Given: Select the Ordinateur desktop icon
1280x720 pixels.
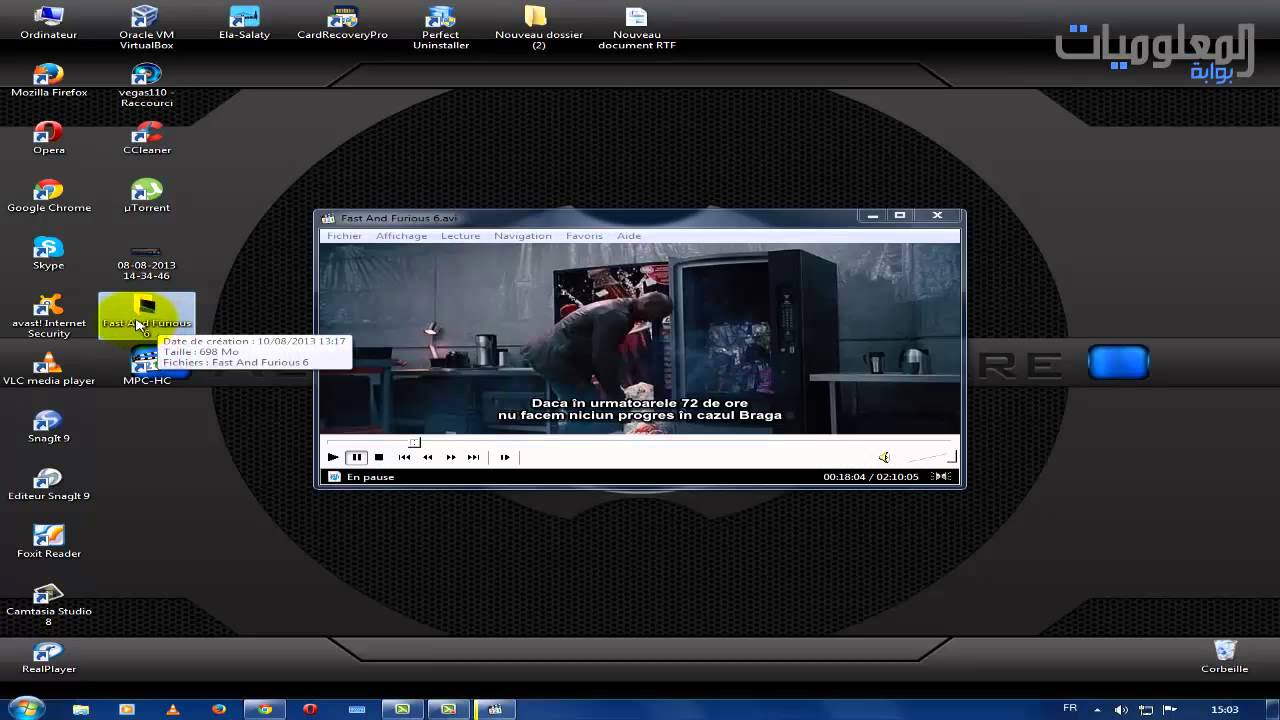Looking at the screenshot, I should click(48, 23).
